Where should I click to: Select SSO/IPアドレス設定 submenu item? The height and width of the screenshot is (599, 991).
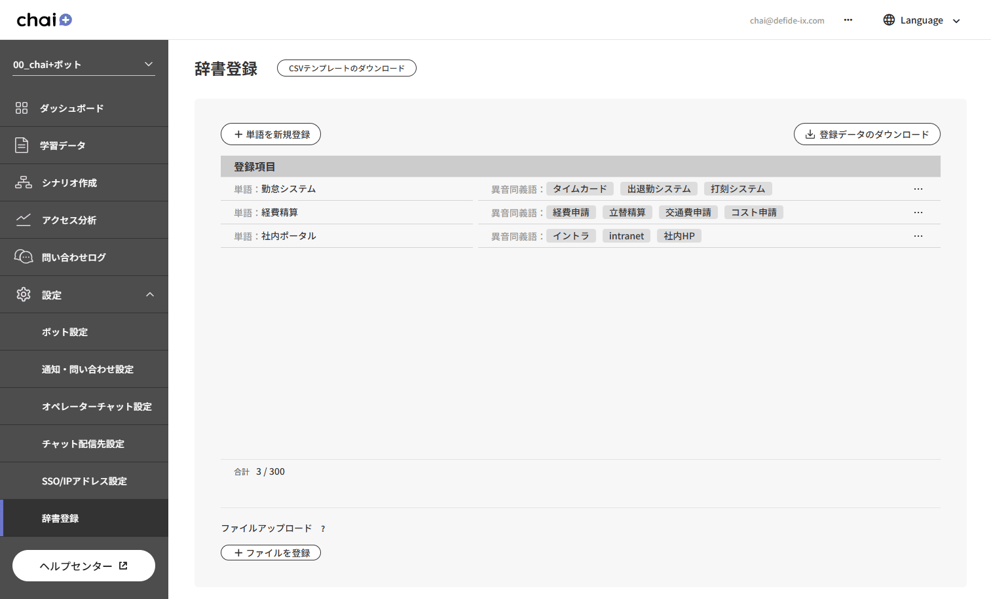pos(84,481)
